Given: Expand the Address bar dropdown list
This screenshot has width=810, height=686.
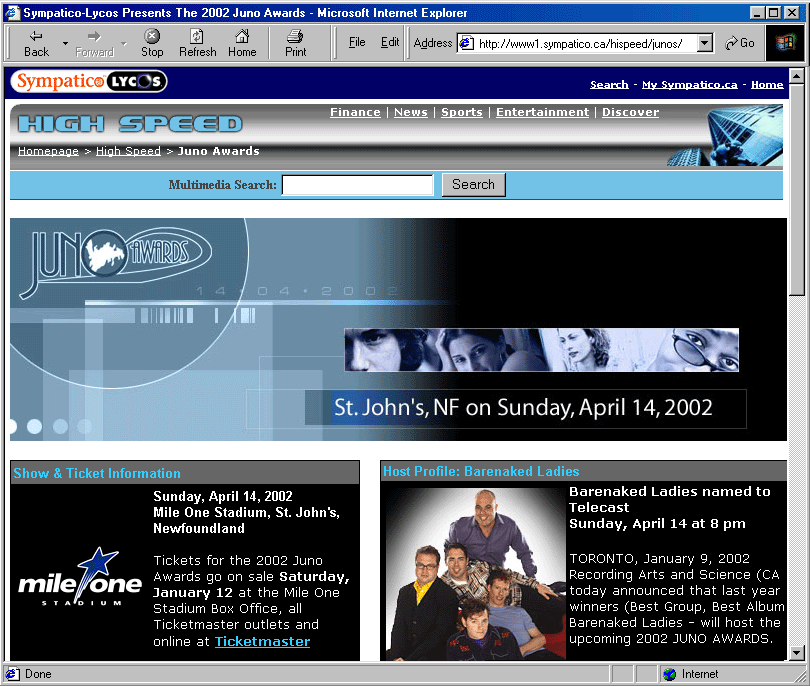Looking at the screenshot, I should (x=705, y=43).
